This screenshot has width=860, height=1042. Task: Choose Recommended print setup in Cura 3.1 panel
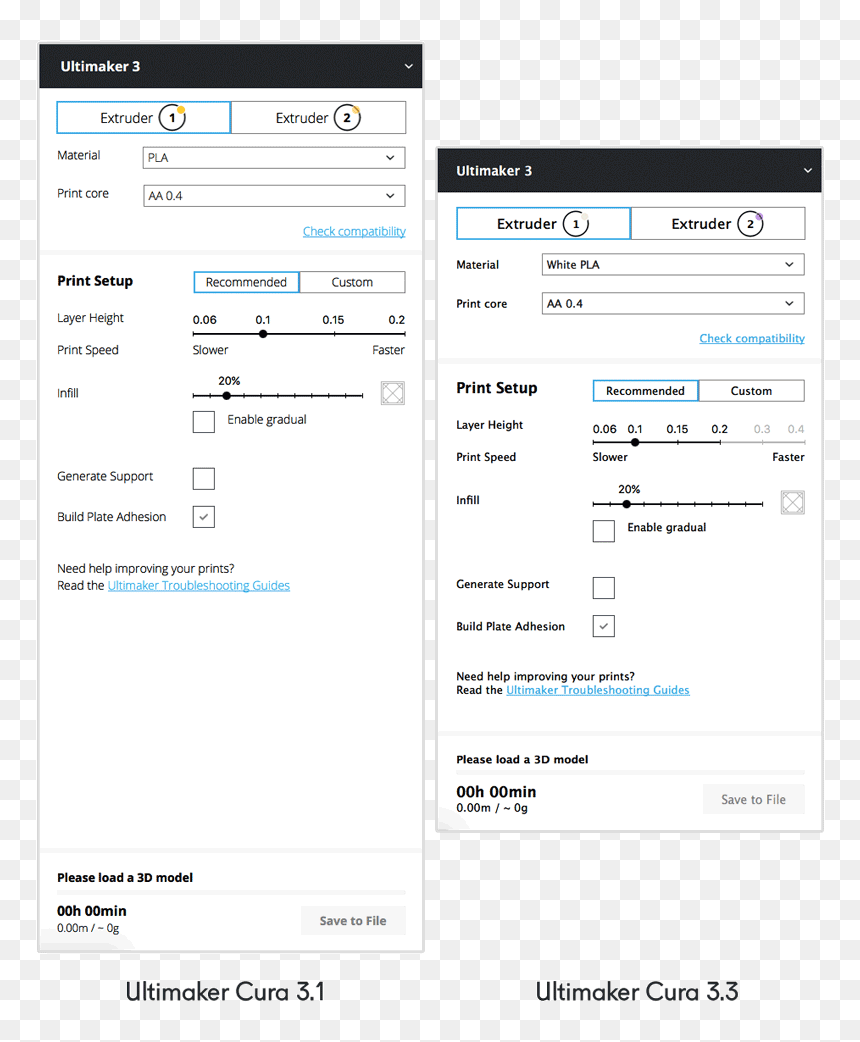click(x=247, y=282)
